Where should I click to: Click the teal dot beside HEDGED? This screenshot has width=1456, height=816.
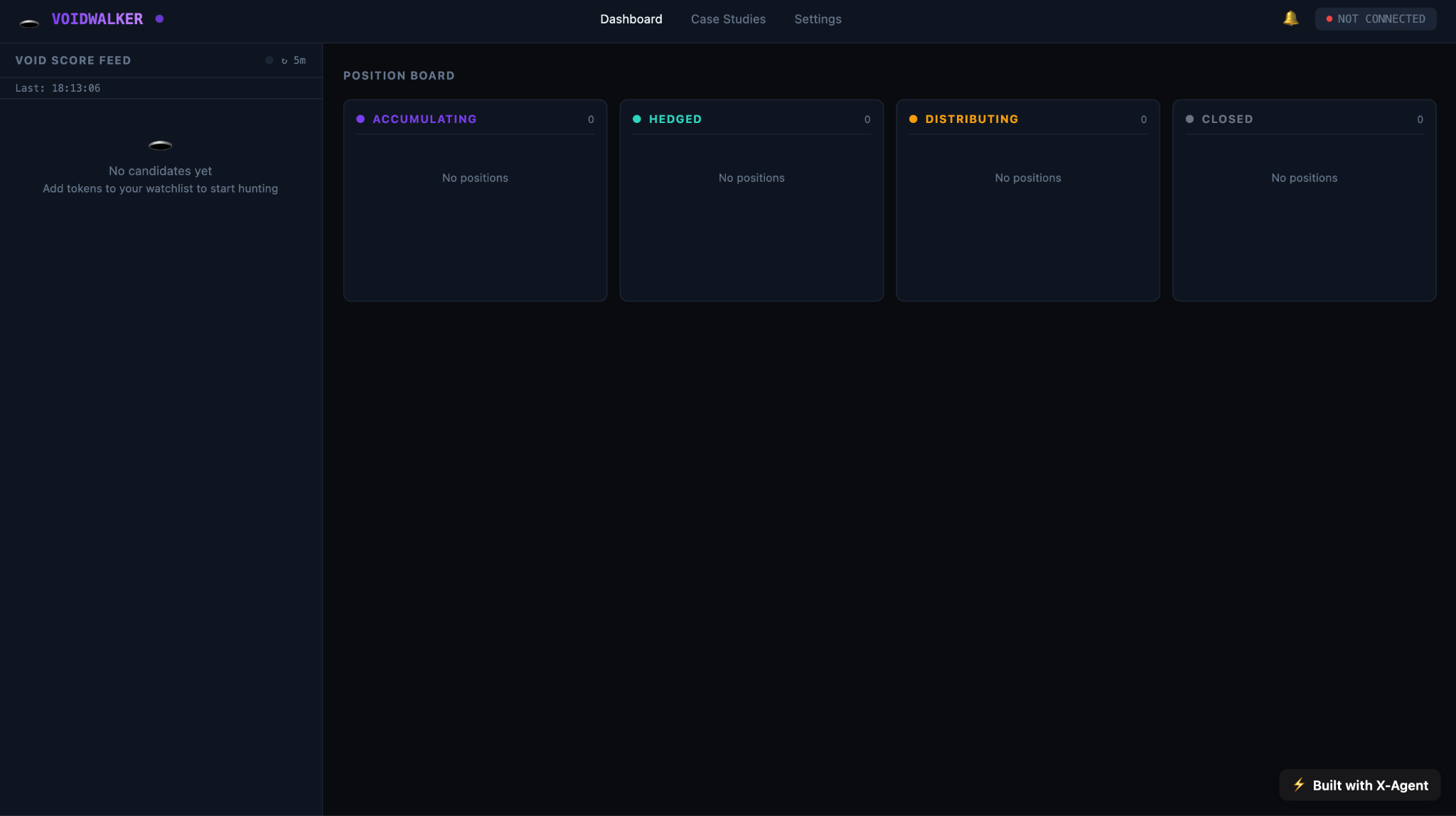pos(637,119)
